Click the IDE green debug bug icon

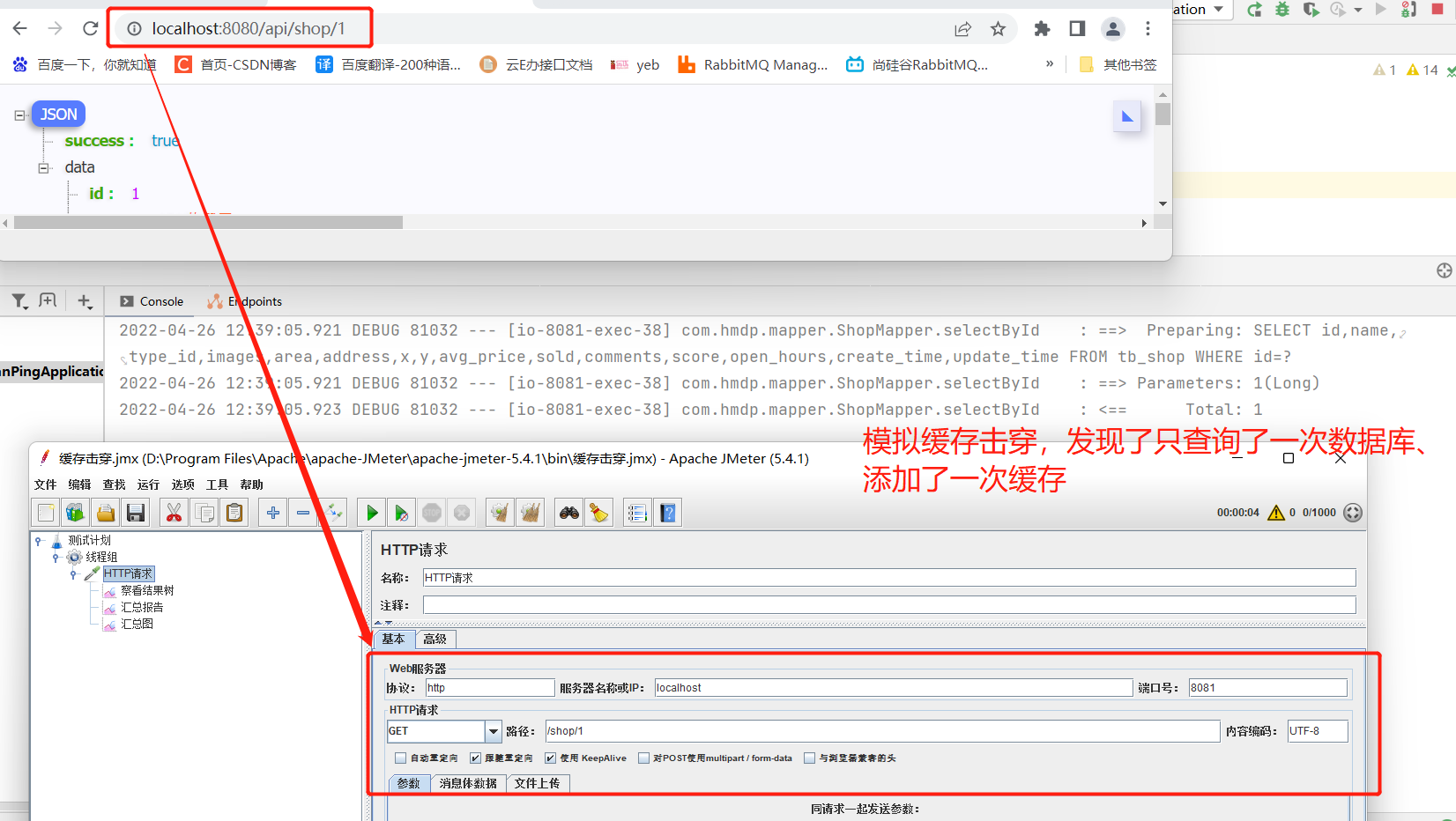point(1282,10)
